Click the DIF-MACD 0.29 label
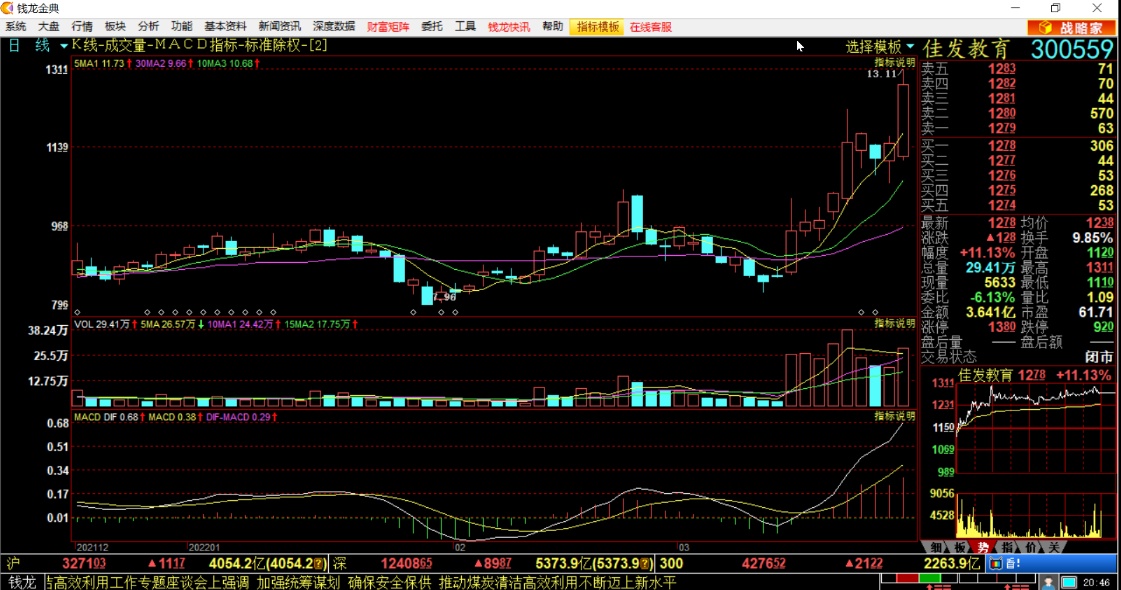This screenshot has width=1121, height=590. [238, 417]
